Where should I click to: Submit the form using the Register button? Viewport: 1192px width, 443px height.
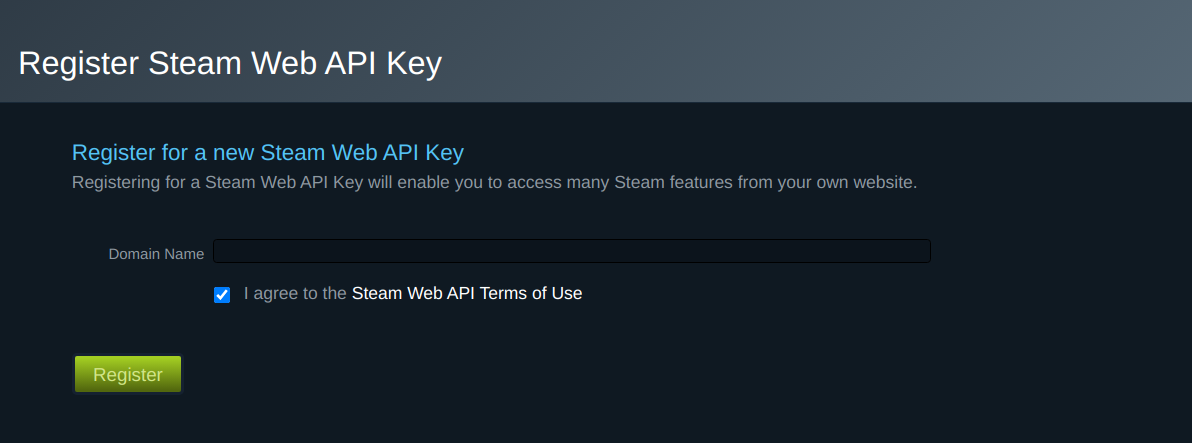(x=128, y=374)
